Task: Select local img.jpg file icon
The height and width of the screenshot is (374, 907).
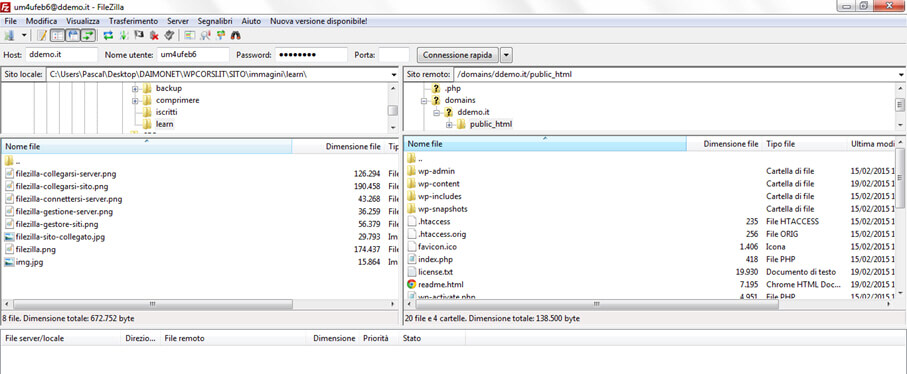Action: pos(9,262)
